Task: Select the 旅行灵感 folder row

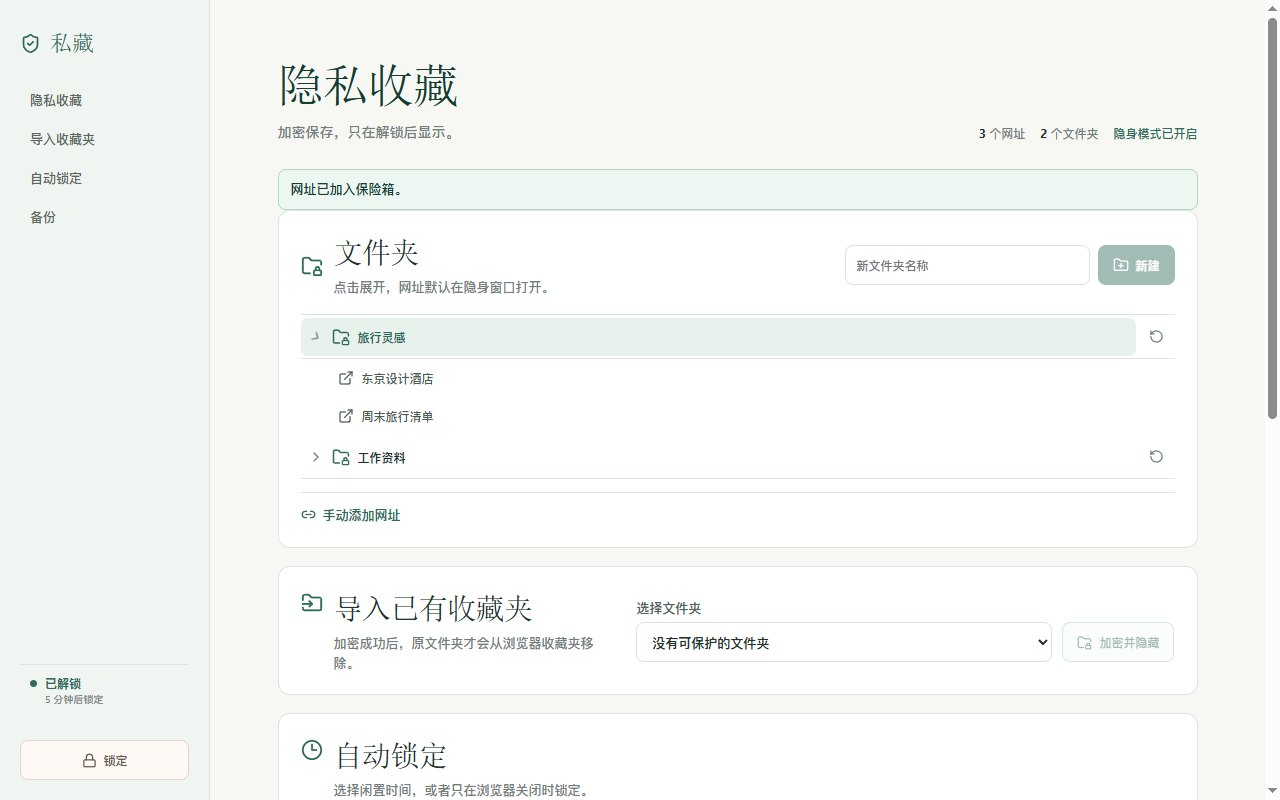Action: [718, 337]
